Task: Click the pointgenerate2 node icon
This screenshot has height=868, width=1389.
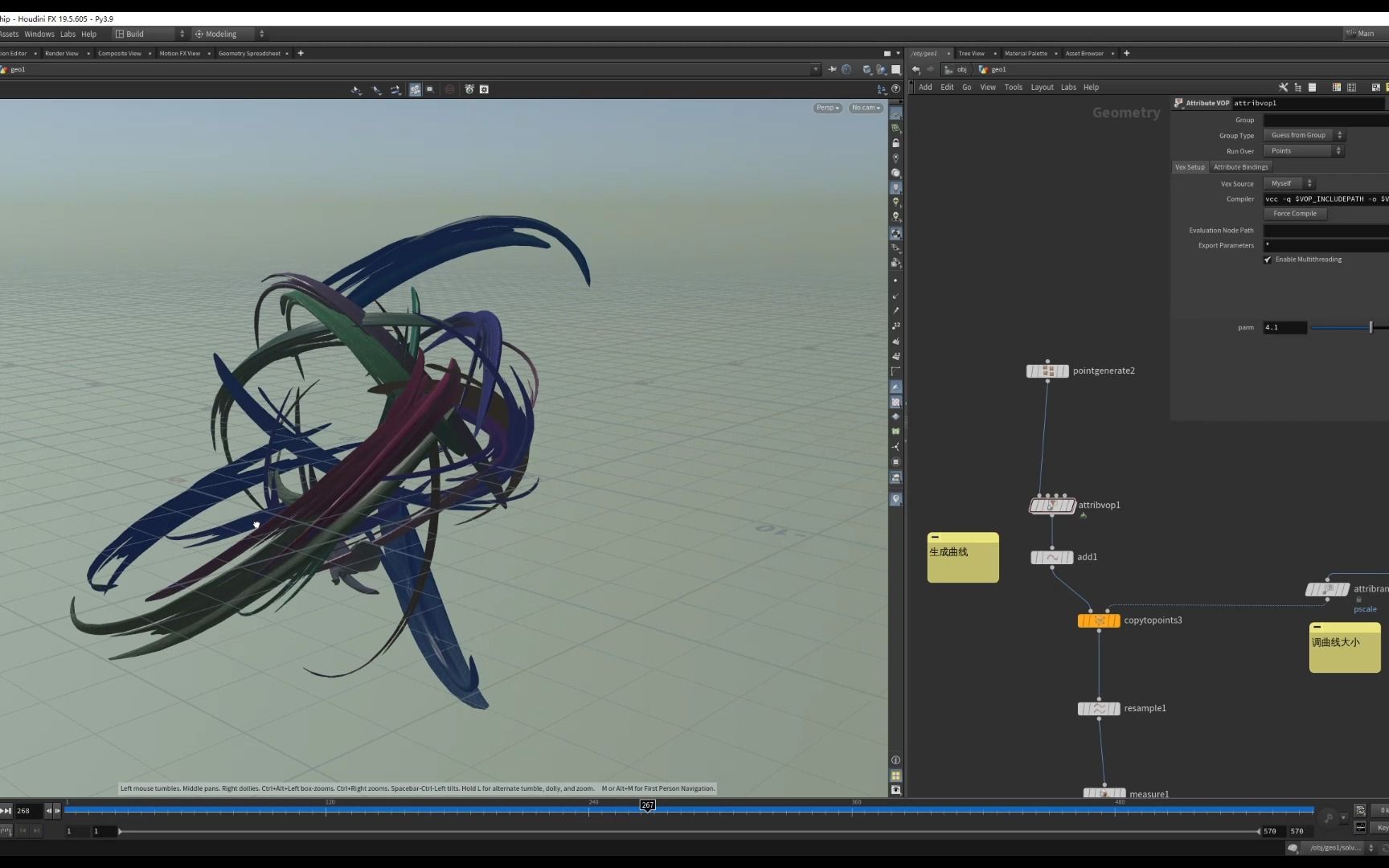Action: coord(1047,371)
